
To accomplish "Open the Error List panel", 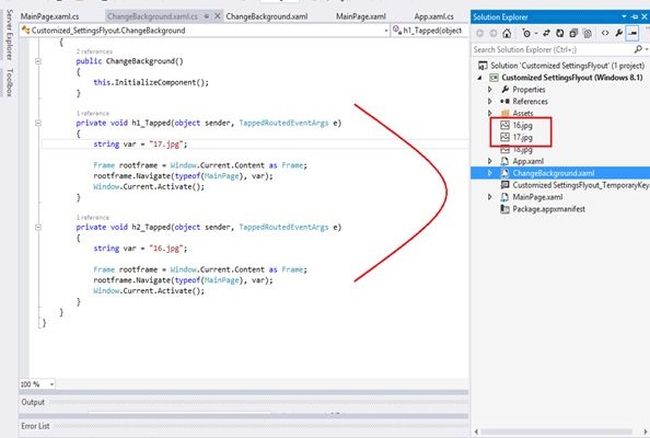I will click(x=35, y=426).
